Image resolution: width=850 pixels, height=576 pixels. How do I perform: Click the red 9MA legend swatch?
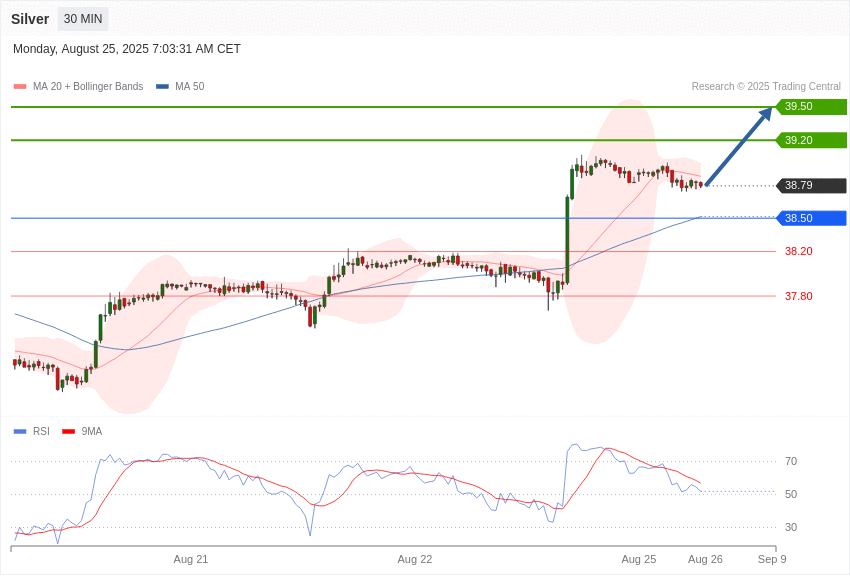[x=69, y=431]
